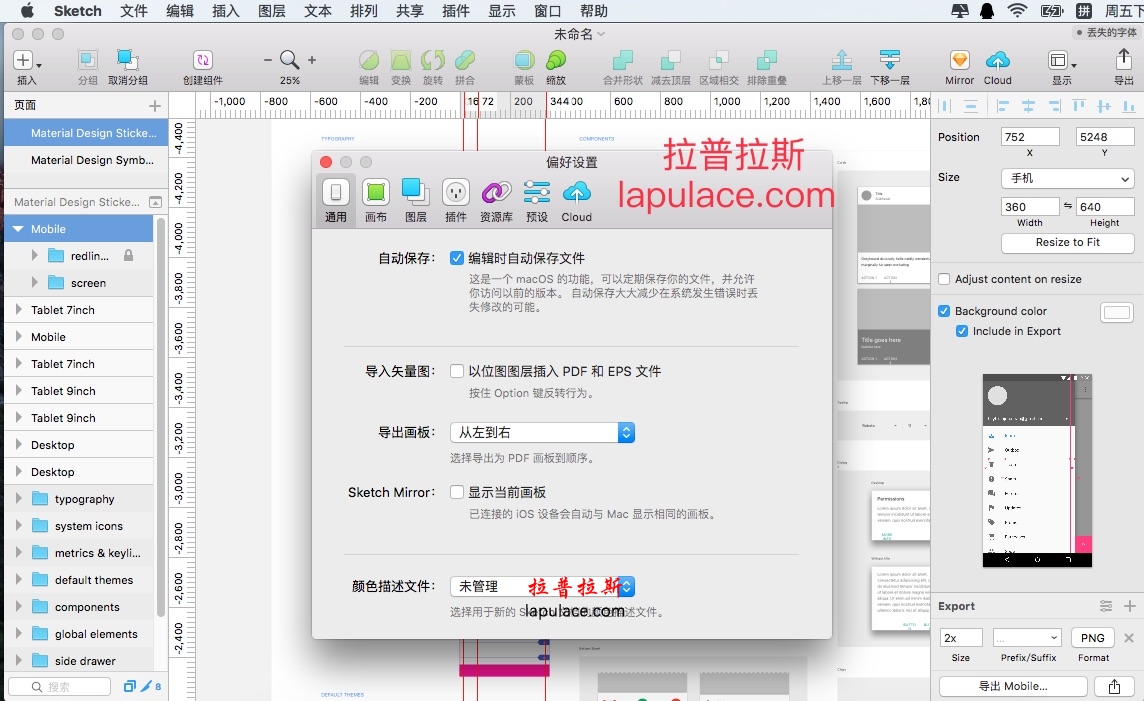
Task: Click the Union (合并形状) toolbar icon
Action: point(622,60)
